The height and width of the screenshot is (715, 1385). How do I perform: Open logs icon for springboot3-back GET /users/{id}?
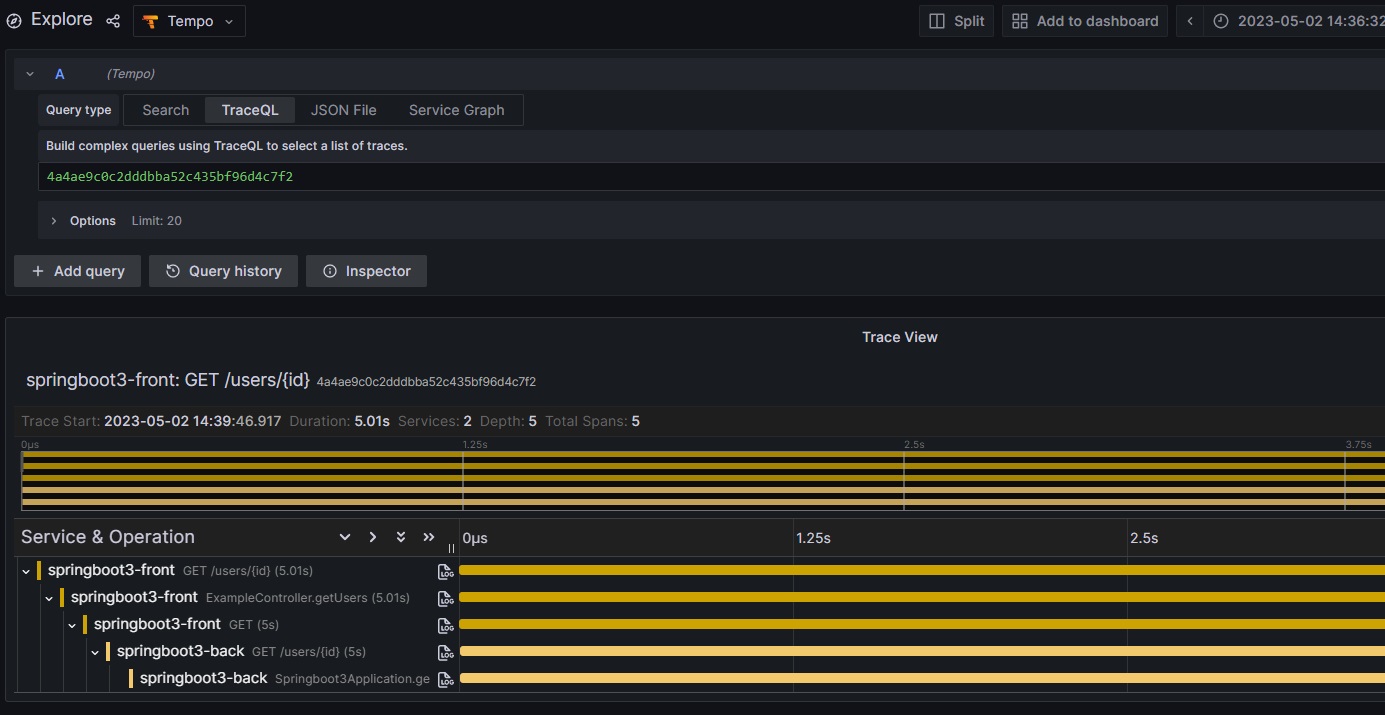[446, 653]
